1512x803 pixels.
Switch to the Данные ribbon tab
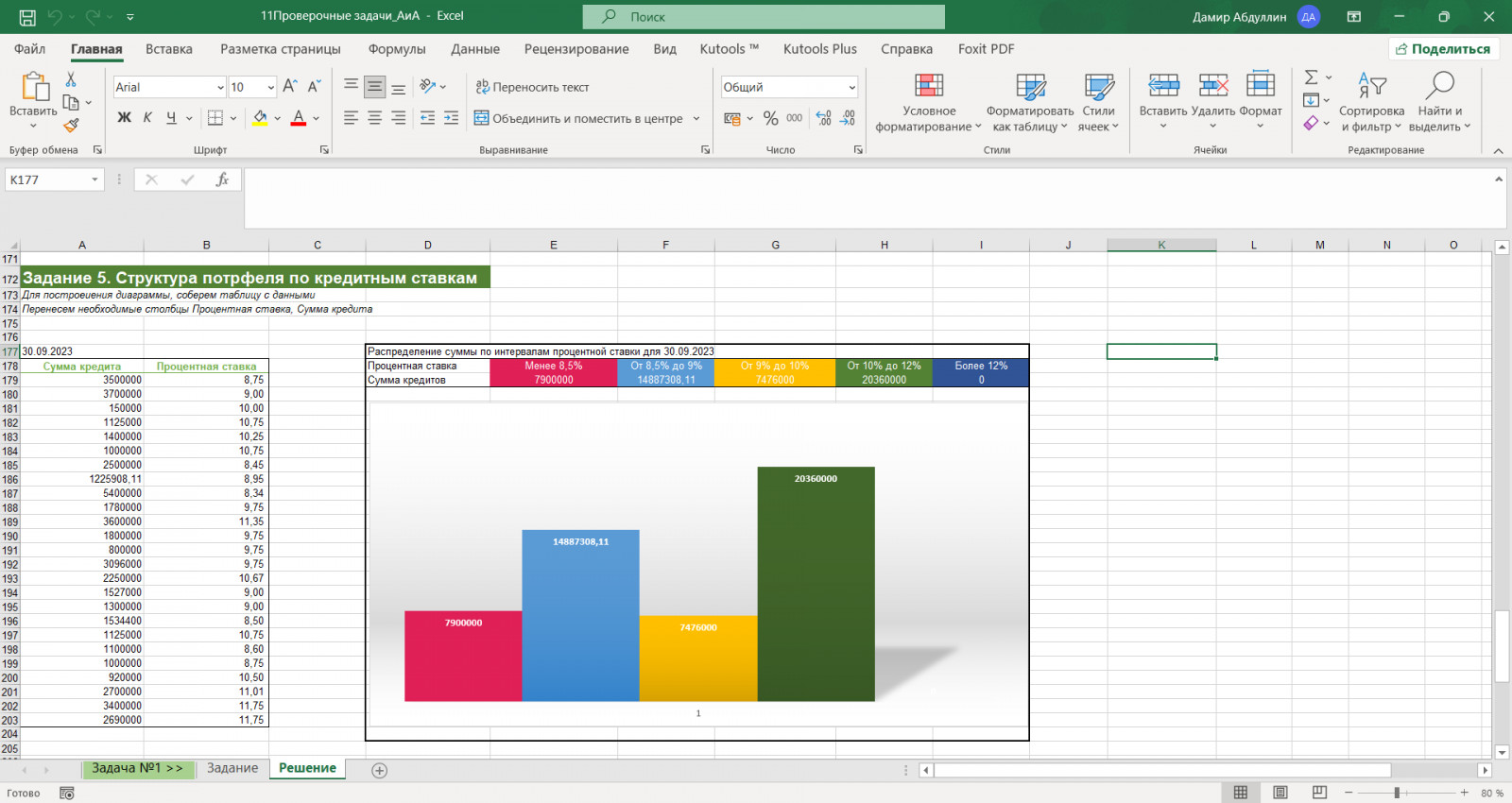475,49
